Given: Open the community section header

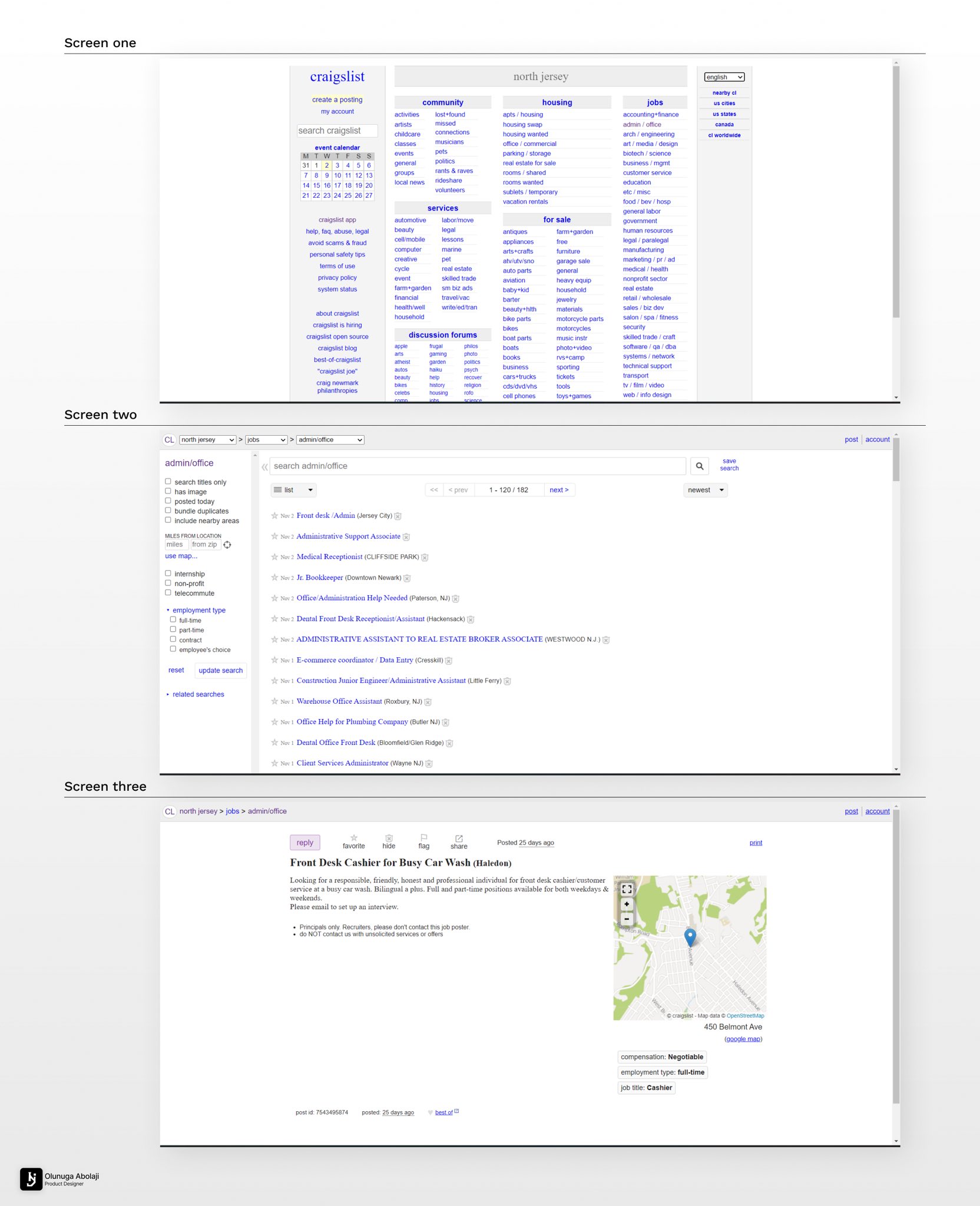Looking at the screenshot, I should 443,102.
